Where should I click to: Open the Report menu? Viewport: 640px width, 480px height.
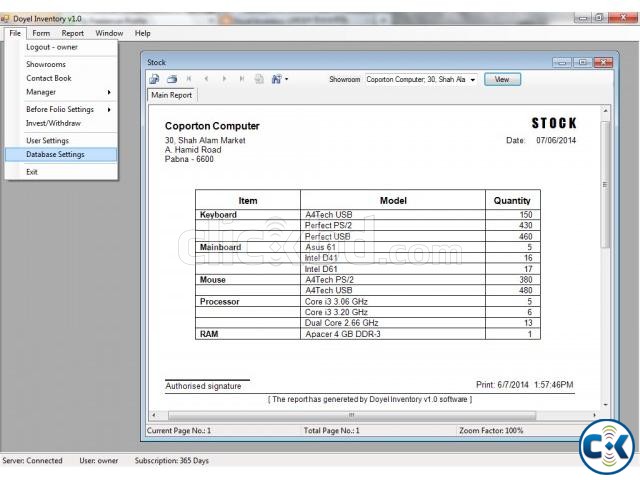click(73, 33)
